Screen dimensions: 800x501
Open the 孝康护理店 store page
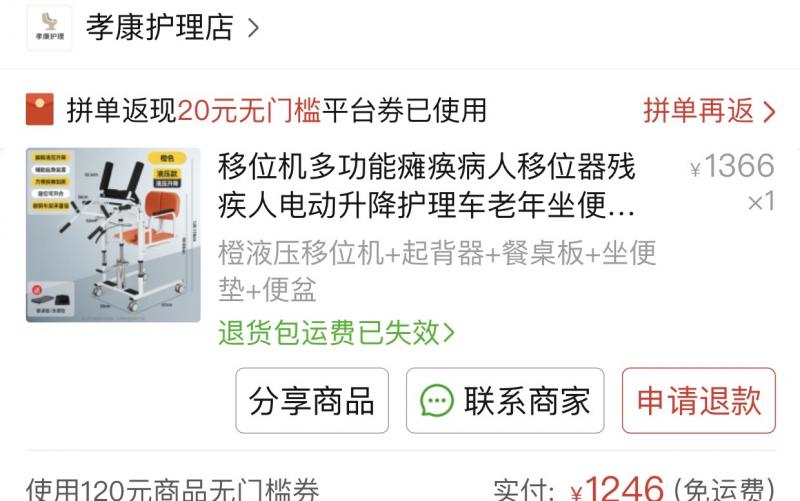point(160,27)
